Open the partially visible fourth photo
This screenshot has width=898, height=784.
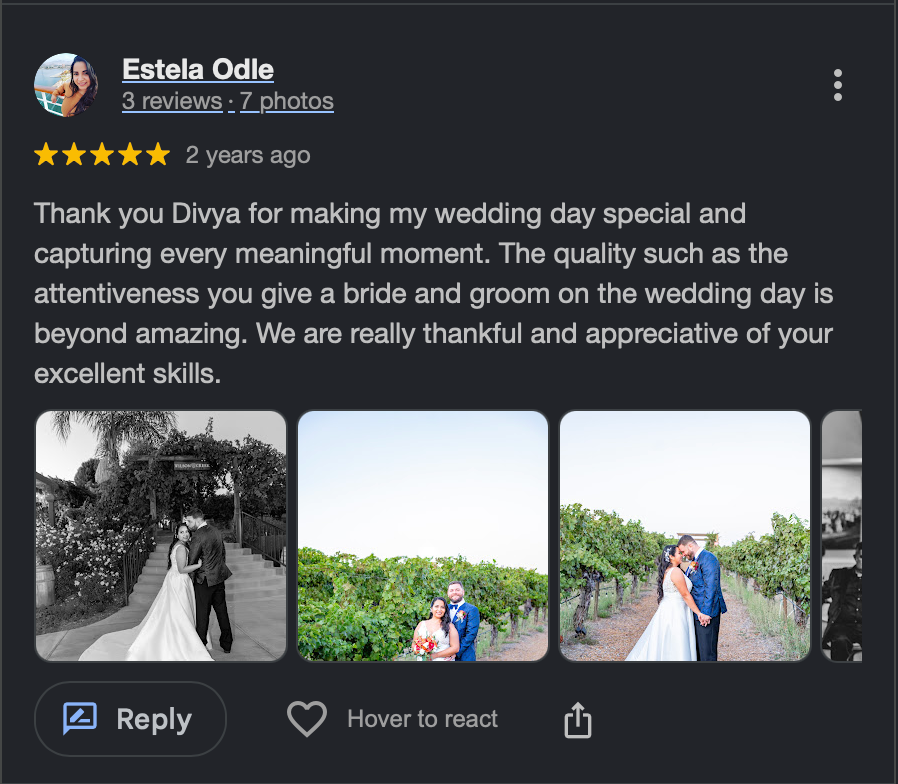(841, 535)
